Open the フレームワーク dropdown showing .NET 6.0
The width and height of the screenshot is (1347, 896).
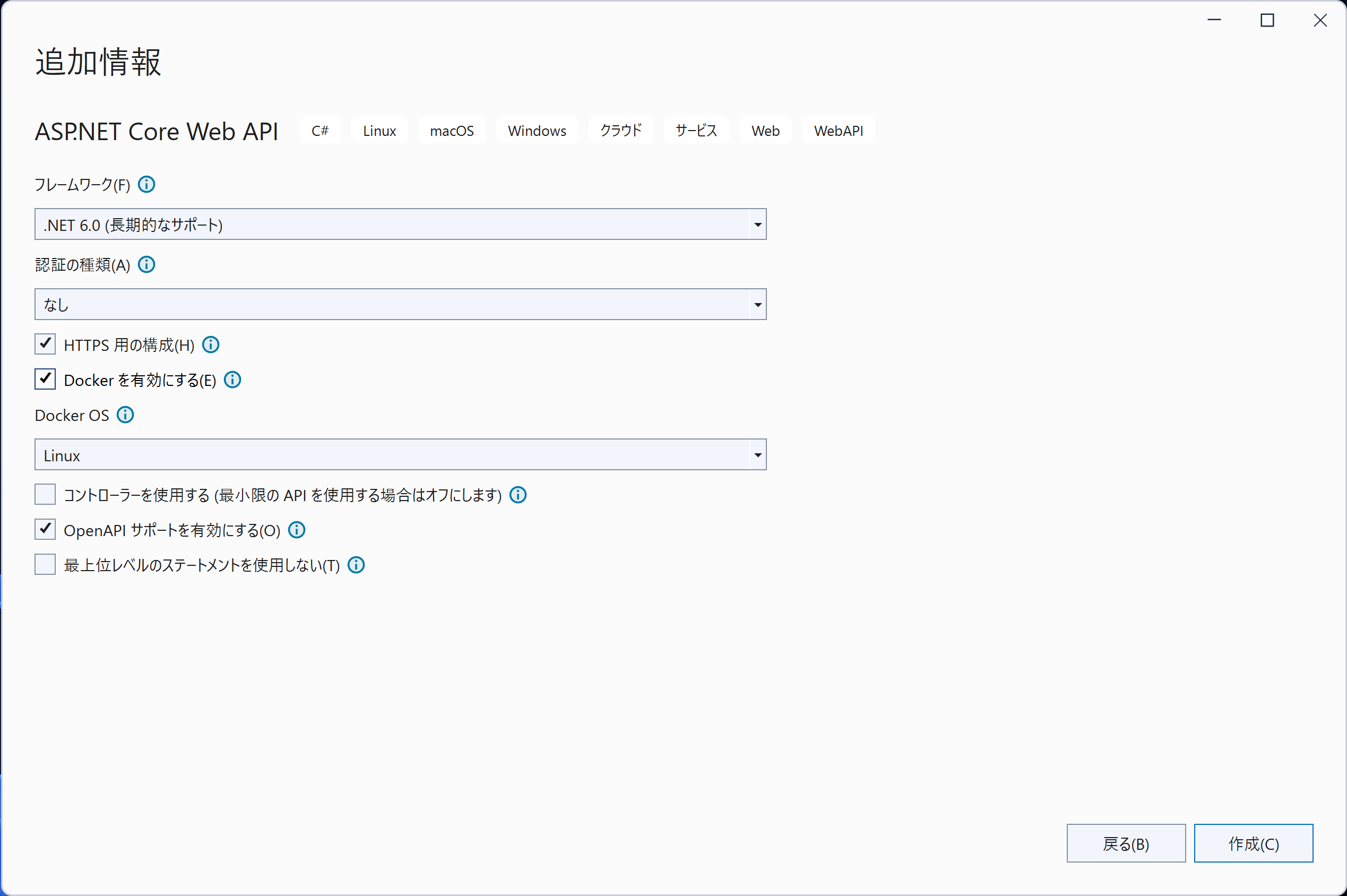coord(401,225)
